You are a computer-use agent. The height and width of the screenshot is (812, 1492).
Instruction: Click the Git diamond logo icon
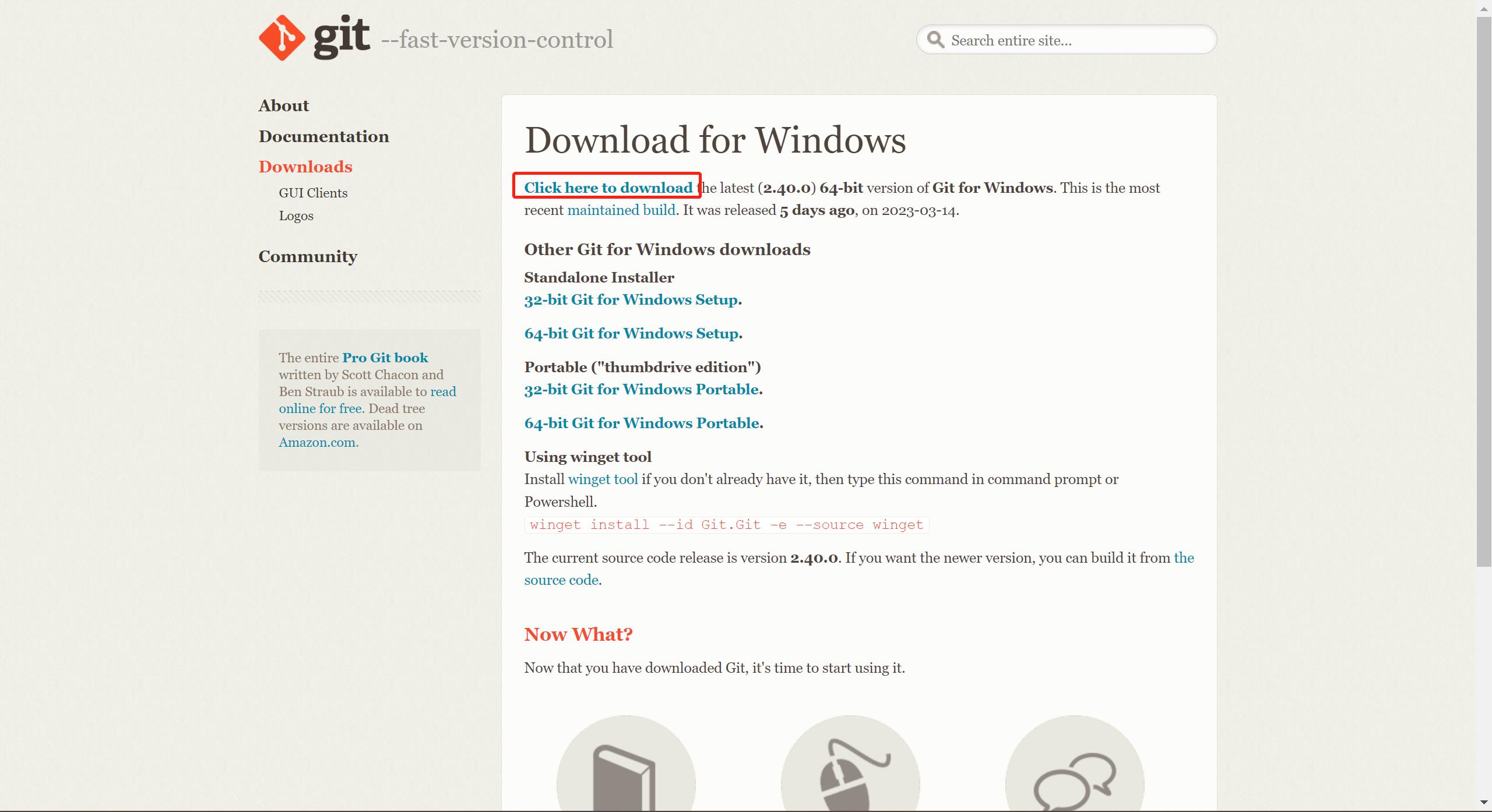coord(282,38)
